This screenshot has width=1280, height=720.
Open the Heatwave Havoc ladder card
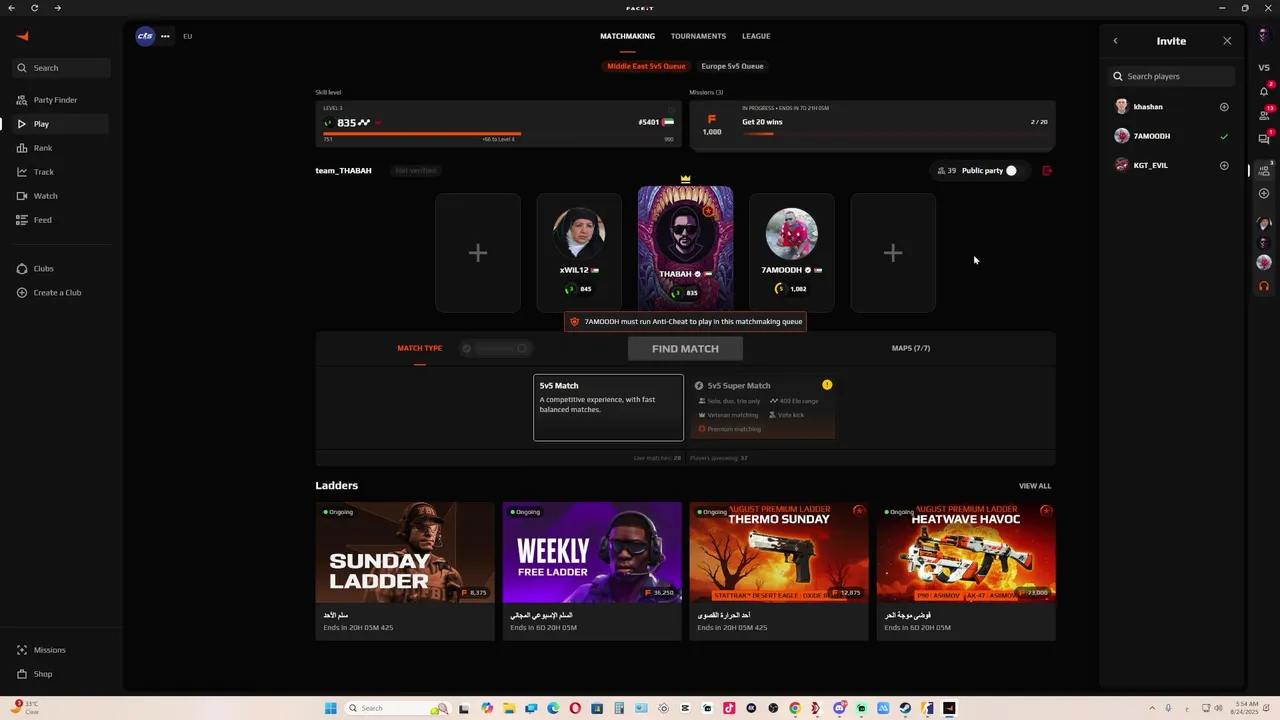coord(966,571)
